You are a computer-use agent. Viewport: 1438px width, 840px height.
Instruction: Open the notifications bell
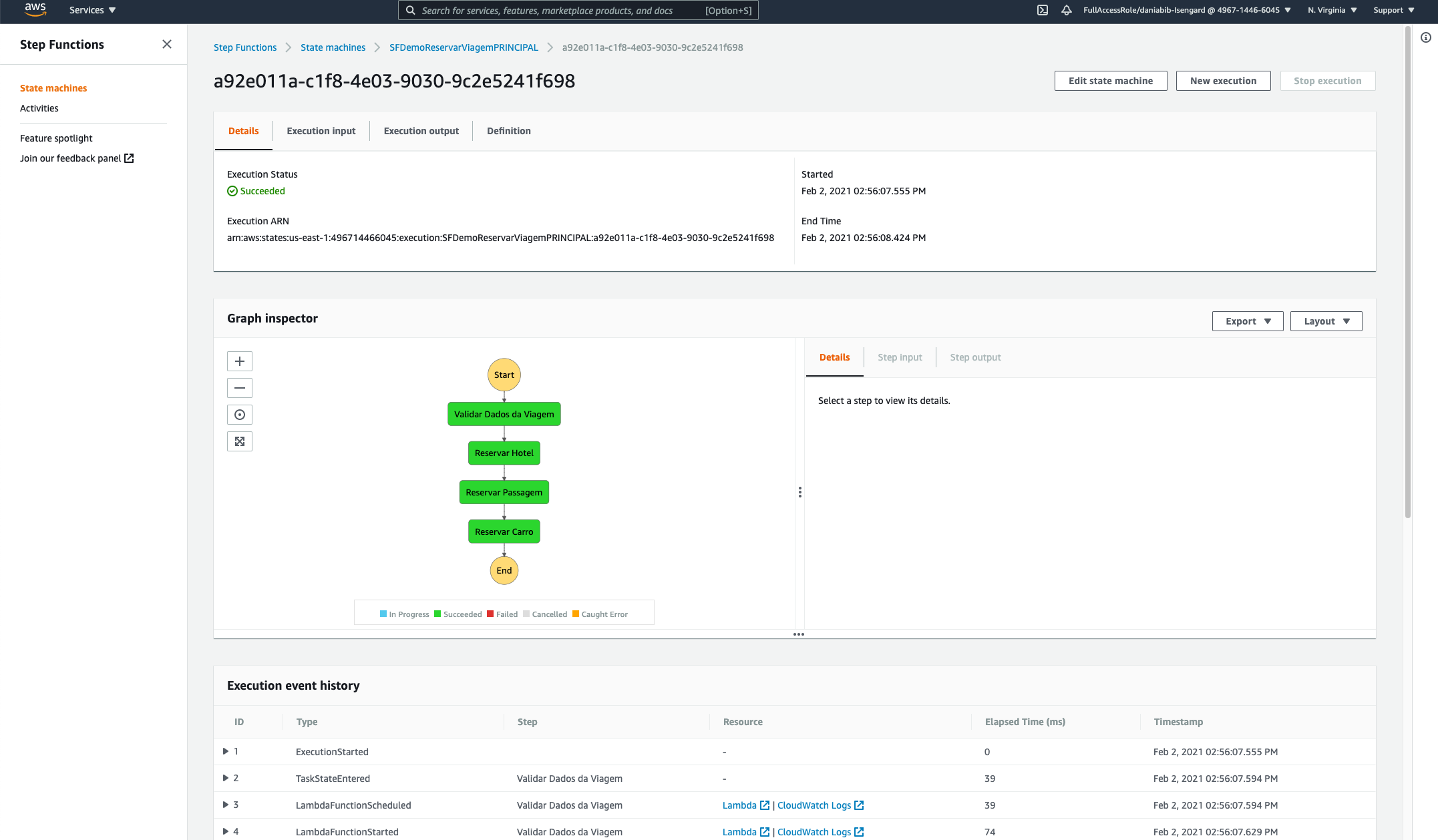pyautogui.click(x=1067, y=10)
